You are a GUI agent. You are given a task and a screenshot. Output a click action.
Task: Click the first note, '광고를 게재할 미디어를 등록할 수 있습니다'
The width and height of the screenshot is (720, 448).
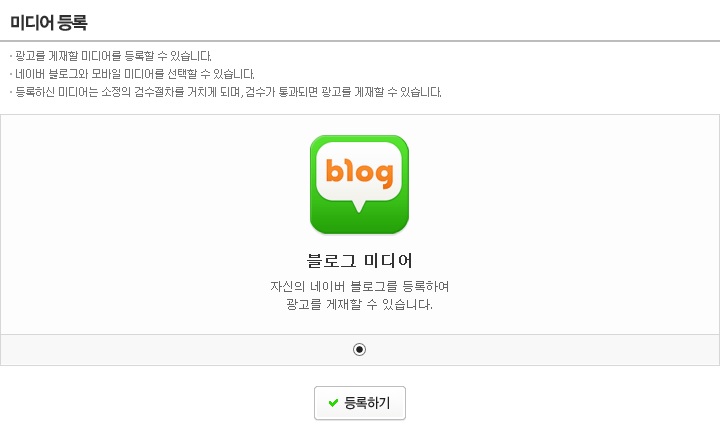[x=113, y=56]
